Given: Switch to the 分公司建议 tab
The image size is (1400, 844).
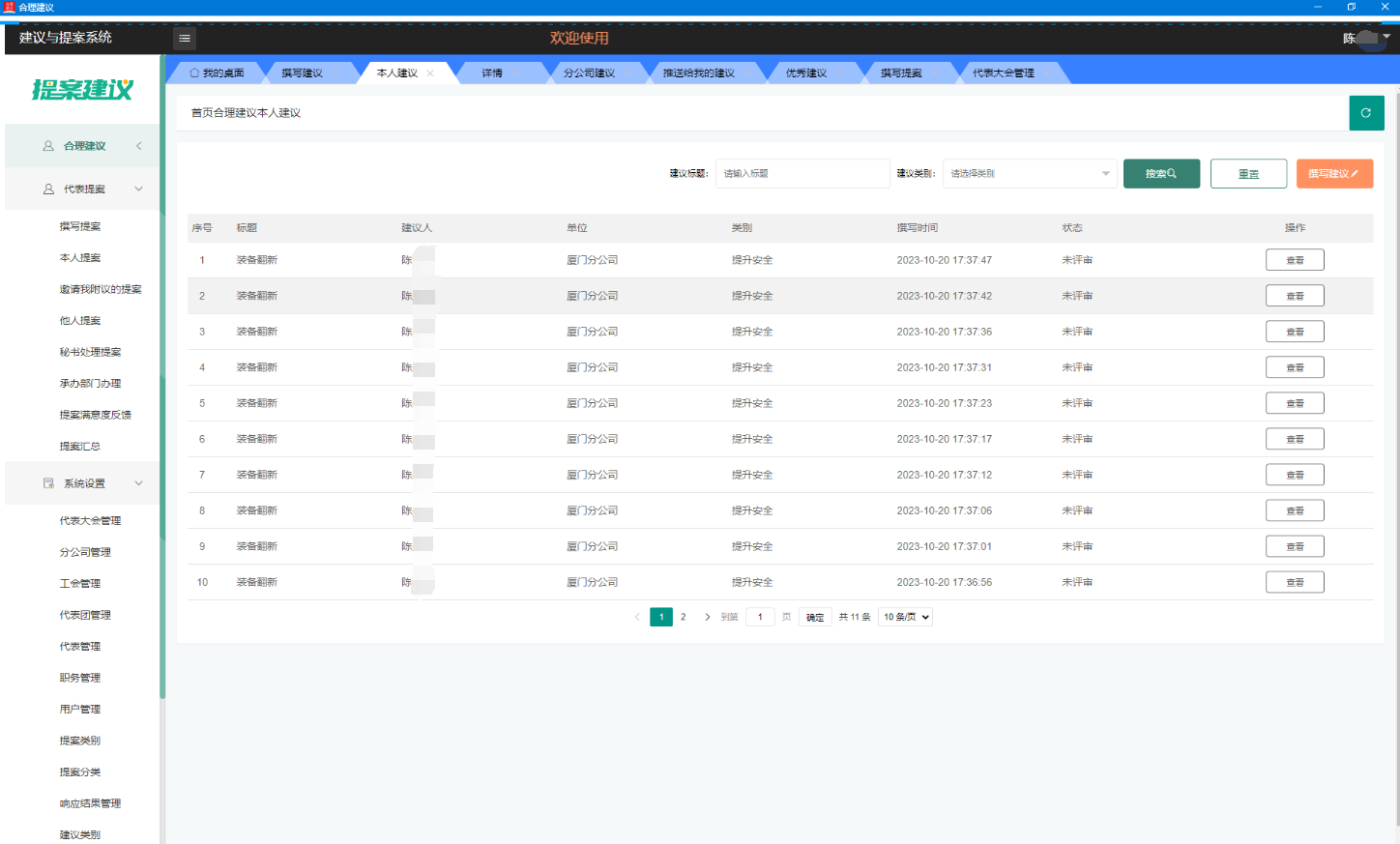Looking at the screenshot, I should 589,73.
